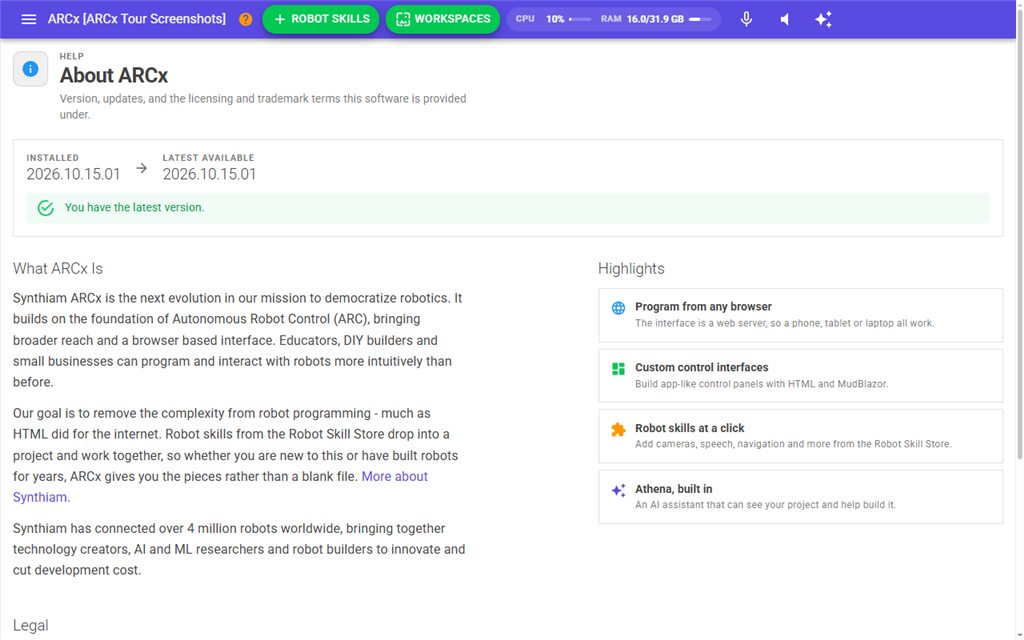Image resolution: width=1024 pixels, height=640 pixels.
Task: Click the You have the latest version message
Action: point(135,208)
